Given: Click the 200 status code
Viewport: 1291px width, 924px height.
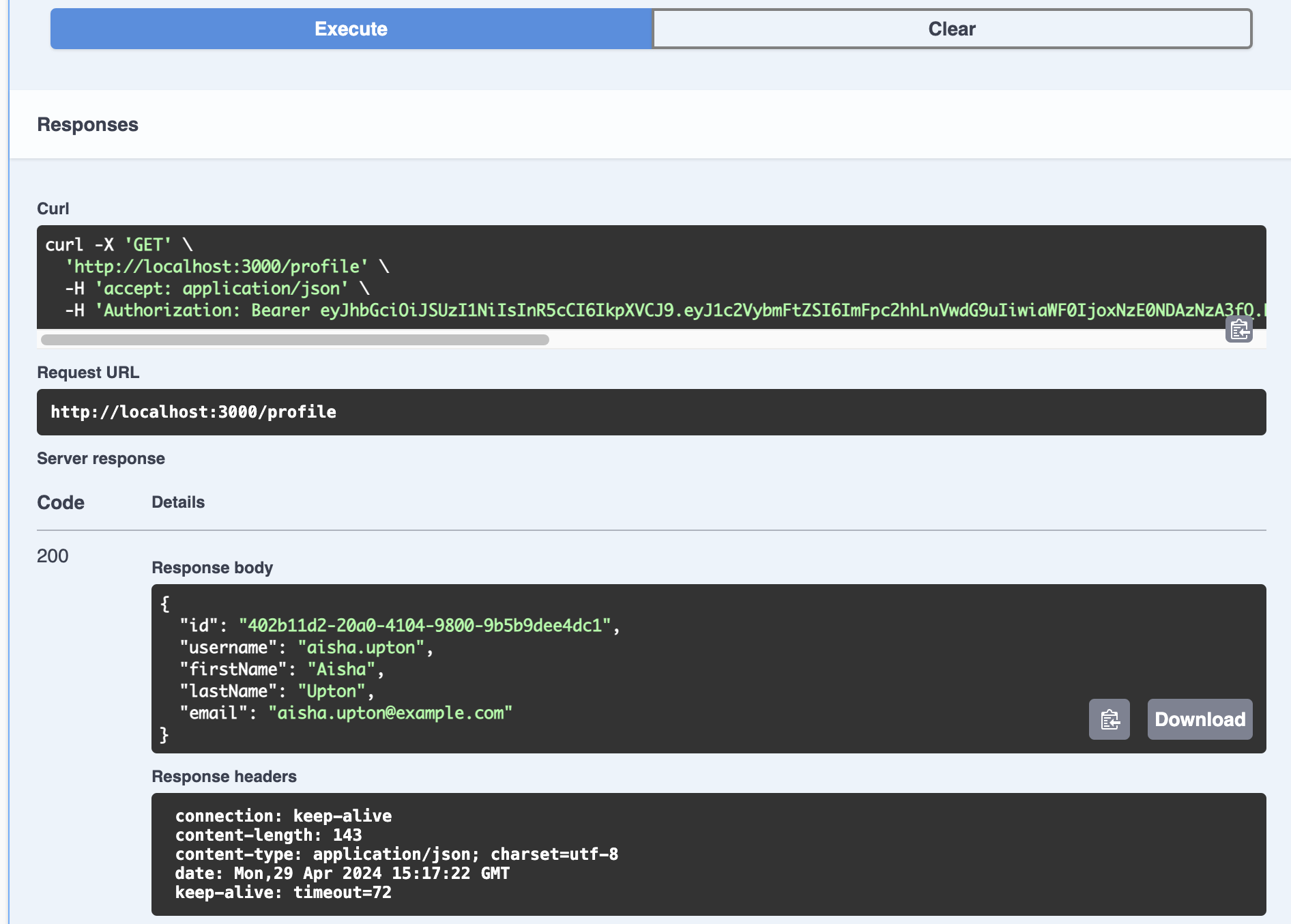Looking at the screenshot, I should [53, 556].
